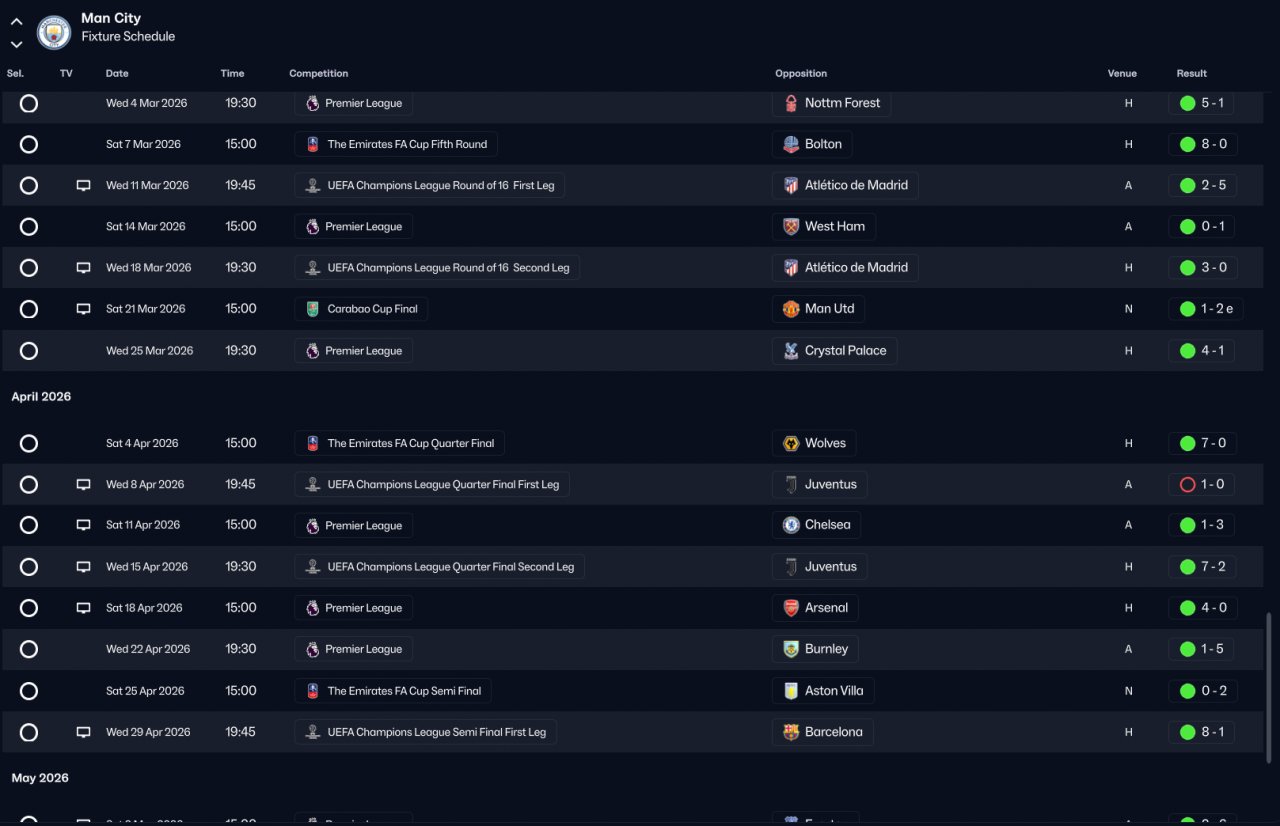Open Atlético de Madrid on the 18 Mar row
The height and width of the screenshot is (826, 1280).
pos(845,268)
